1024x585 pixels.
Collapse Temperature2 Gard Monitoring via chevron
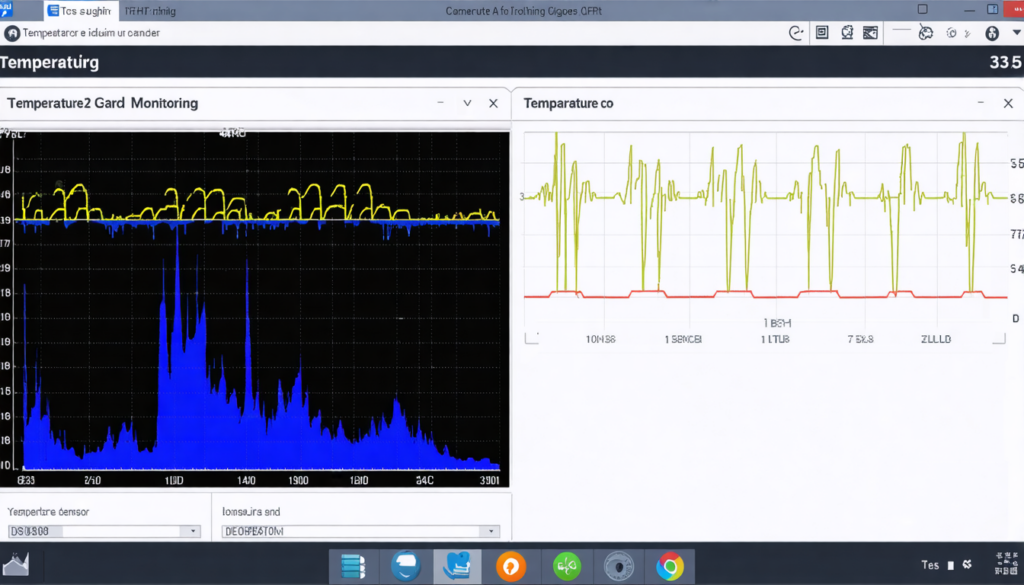coord(466,103)
